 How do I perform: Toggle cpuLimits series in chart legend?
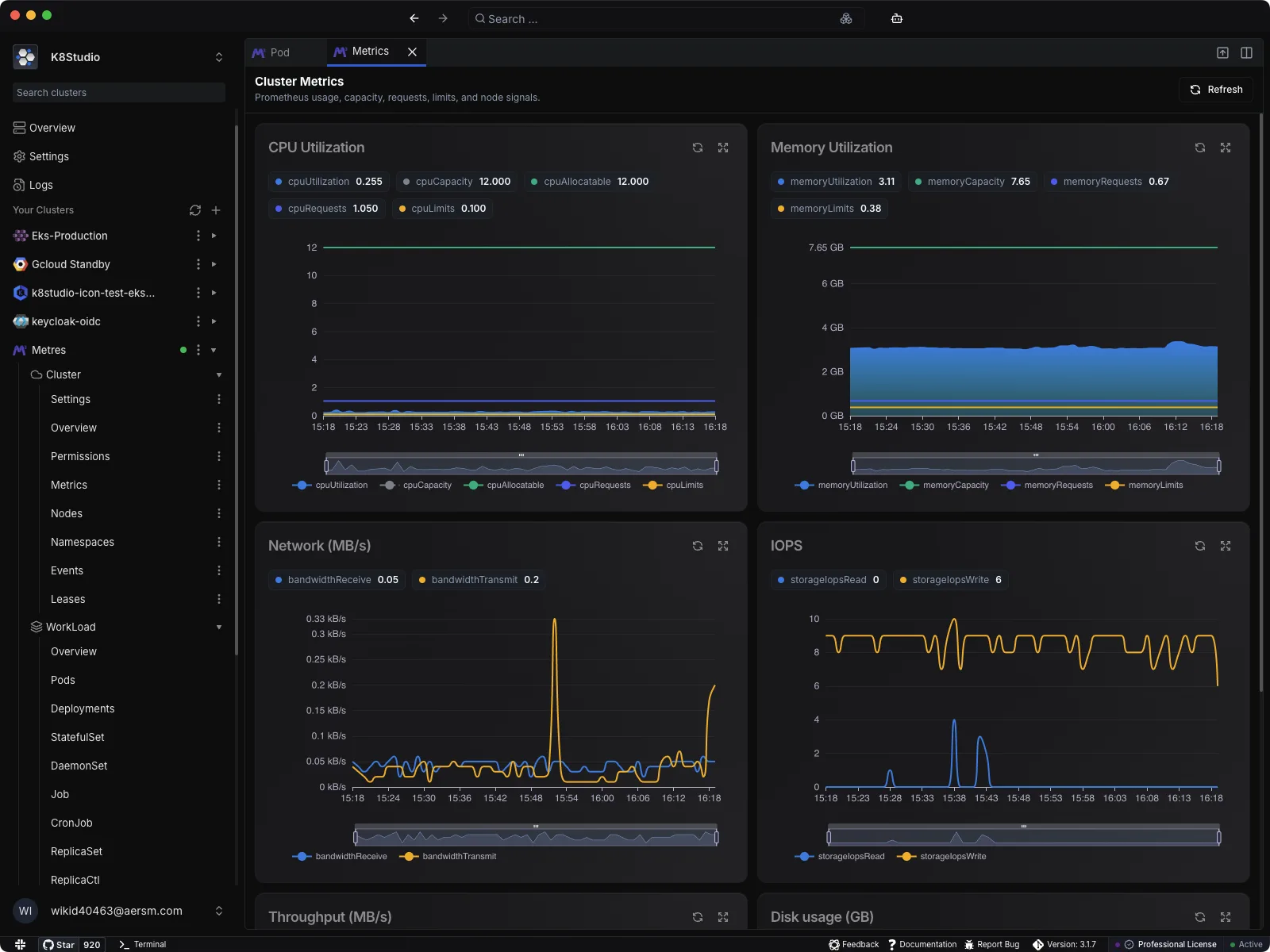(673, 486)
